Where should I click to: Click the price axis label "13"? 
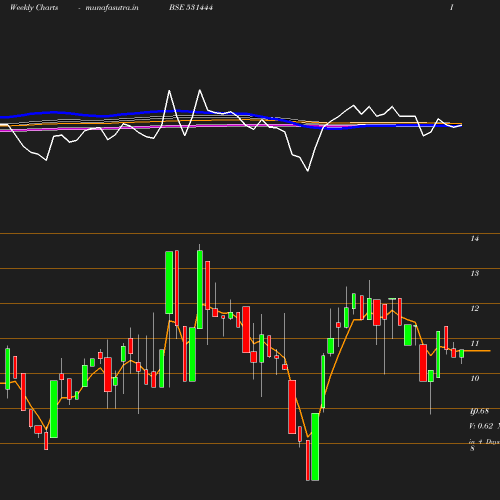pos(475,273)
